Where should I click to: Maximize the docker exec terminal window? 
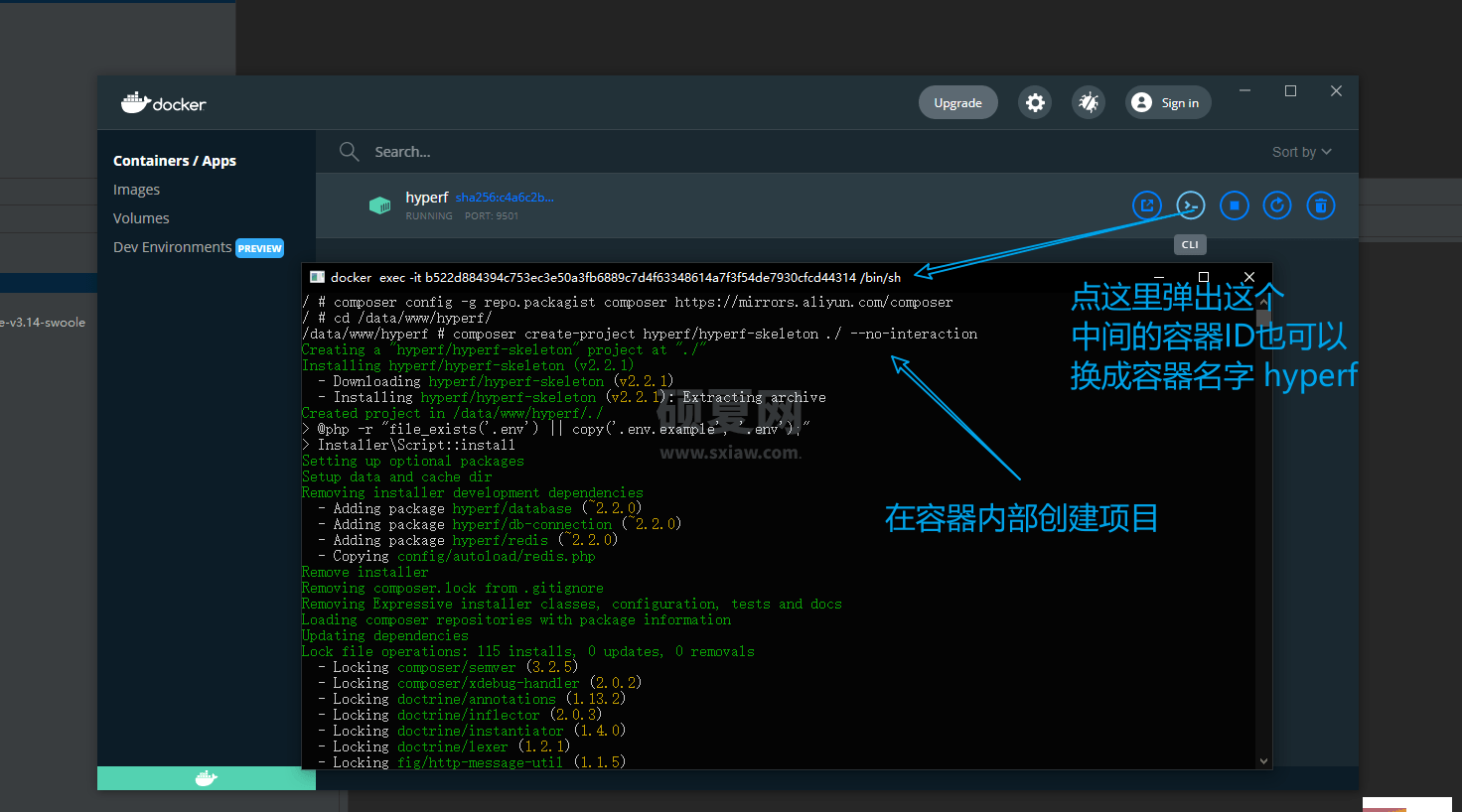(x=1204, y=277)
